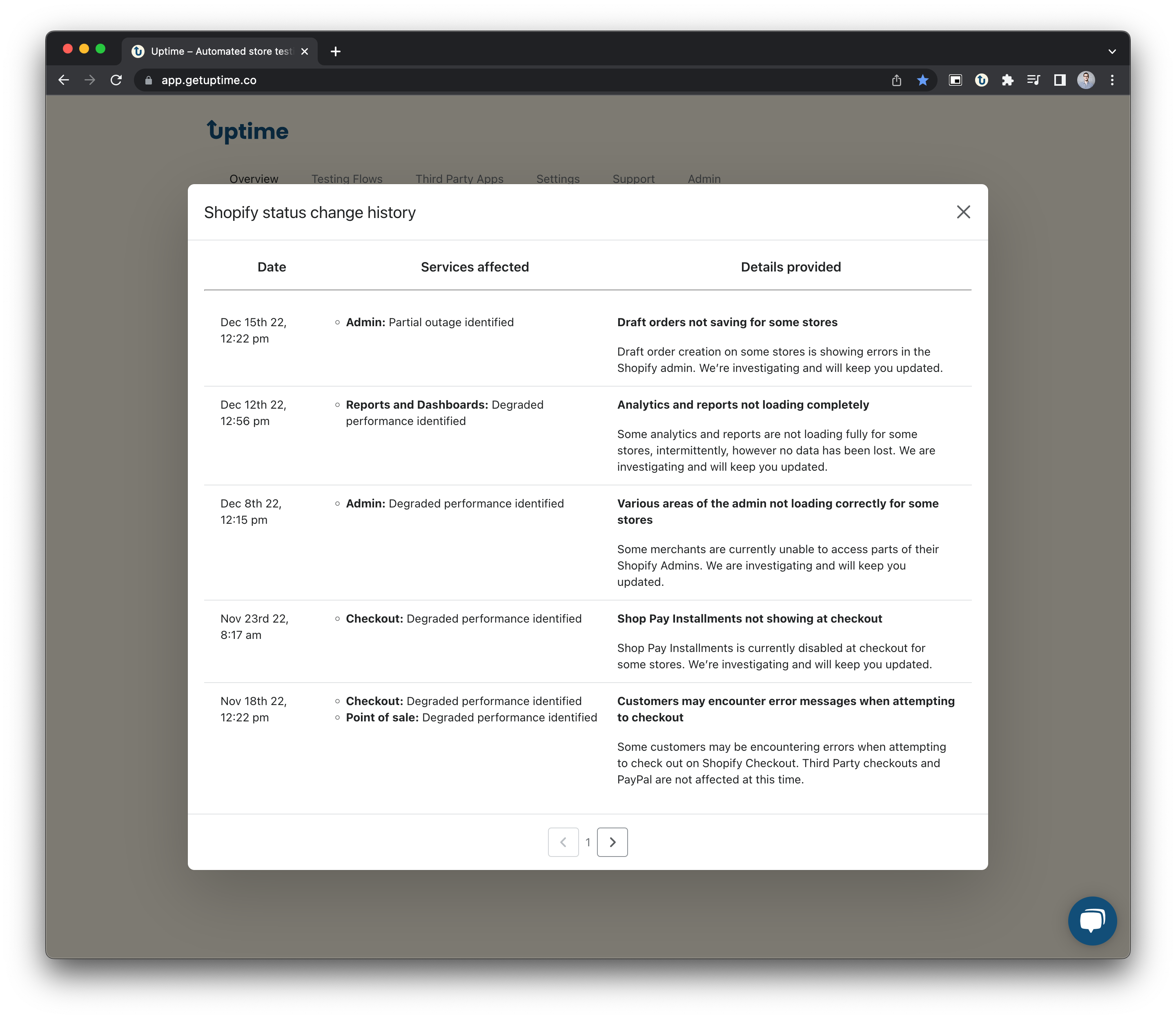Open the Extensions puzzle icon
The height and width of the screenshot is (1019, 1176).
(1007, 80)
